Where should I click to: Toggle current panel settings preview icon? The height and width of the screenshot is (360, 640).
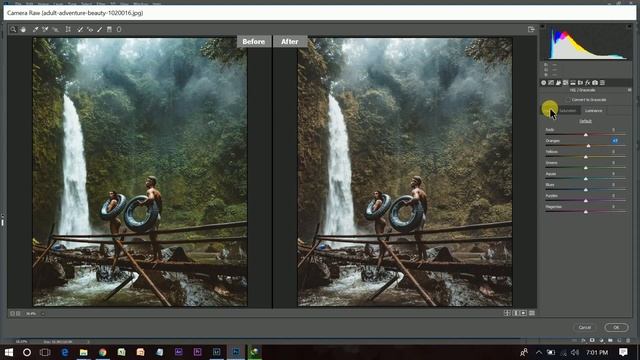click(x=532, y=313)
